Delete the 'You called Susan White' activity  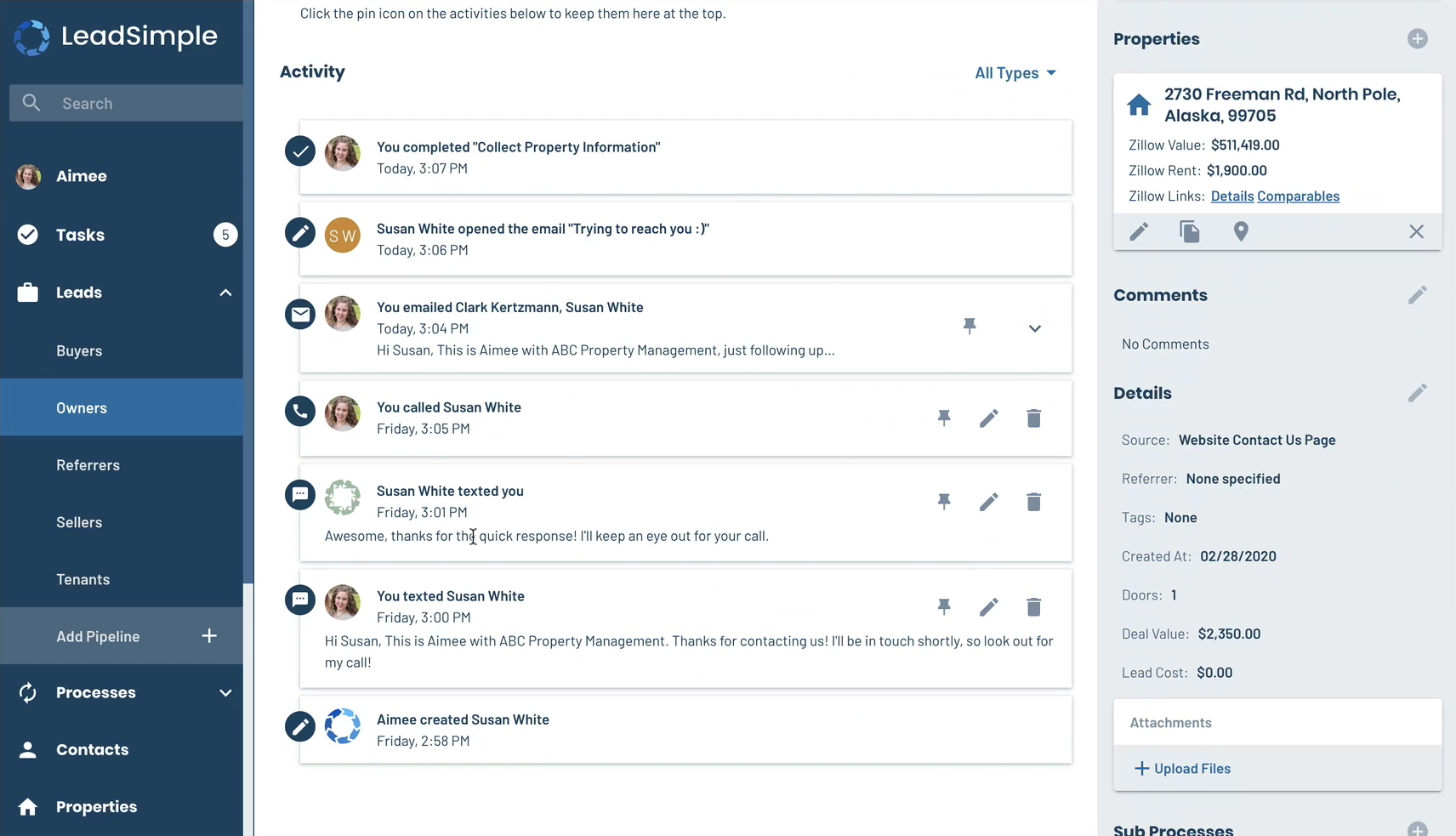[1033, 418]
